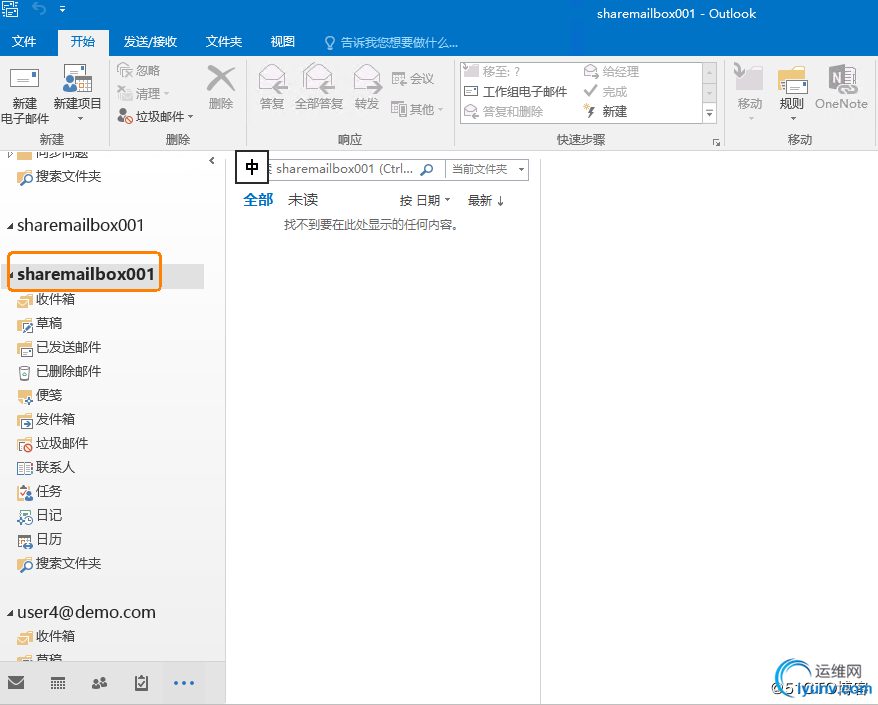Click Undo arrow in title bar
This screenshot has width=878, height=705.
click(39, 8)
